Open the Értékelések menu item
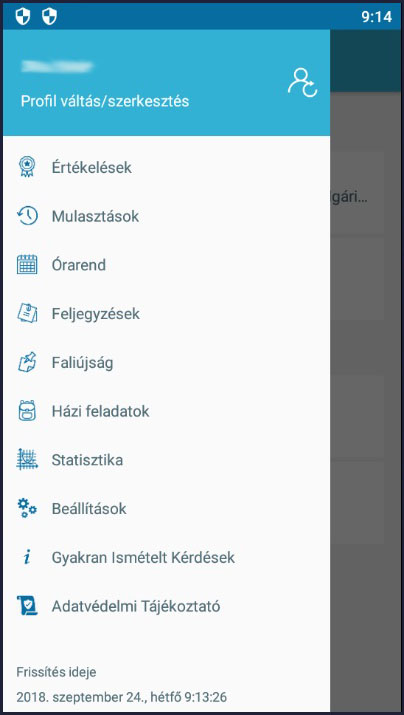404x715 pixels. 166,167
